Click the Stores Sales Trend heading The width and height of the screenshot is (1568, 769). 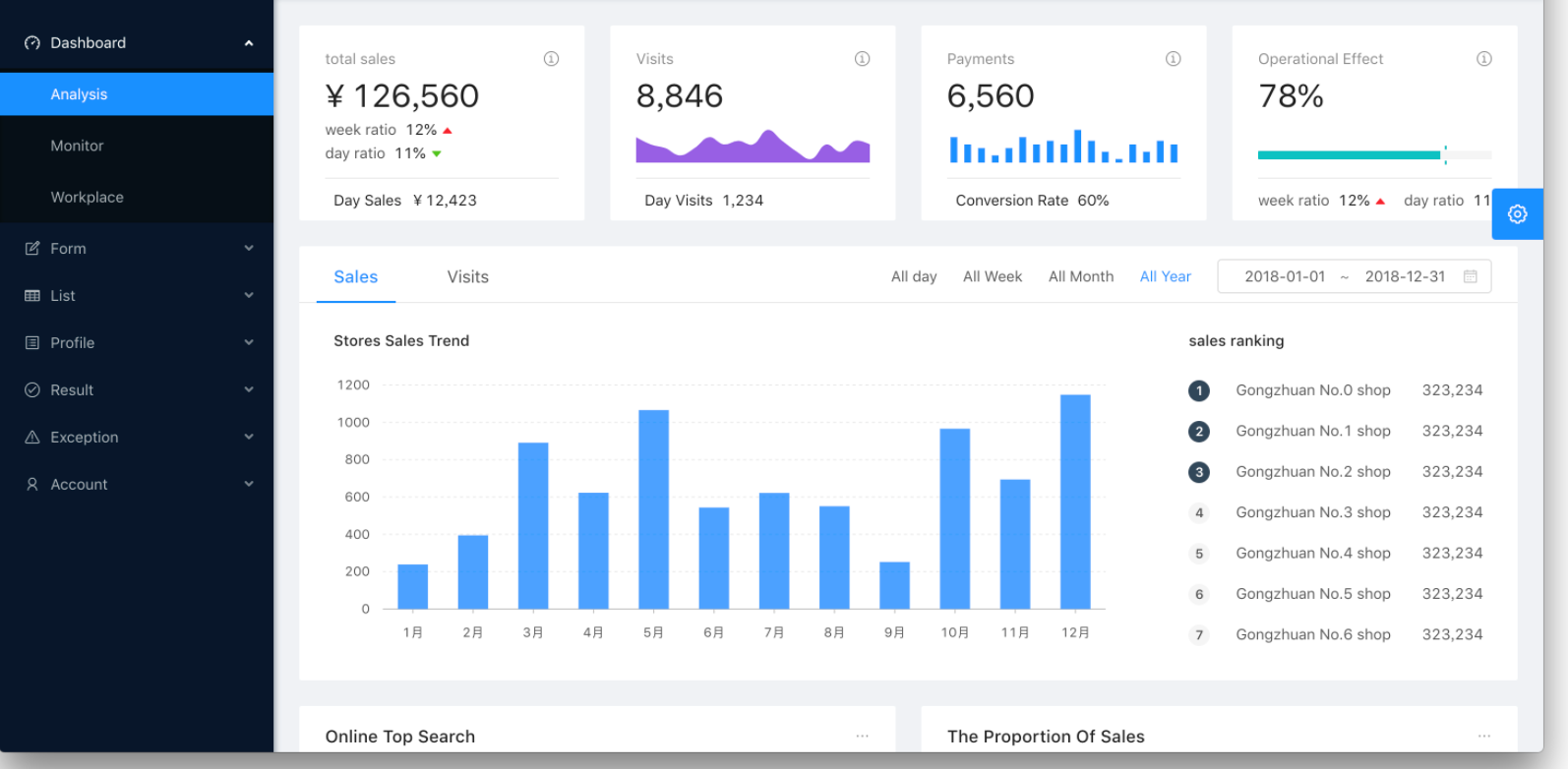401,341
